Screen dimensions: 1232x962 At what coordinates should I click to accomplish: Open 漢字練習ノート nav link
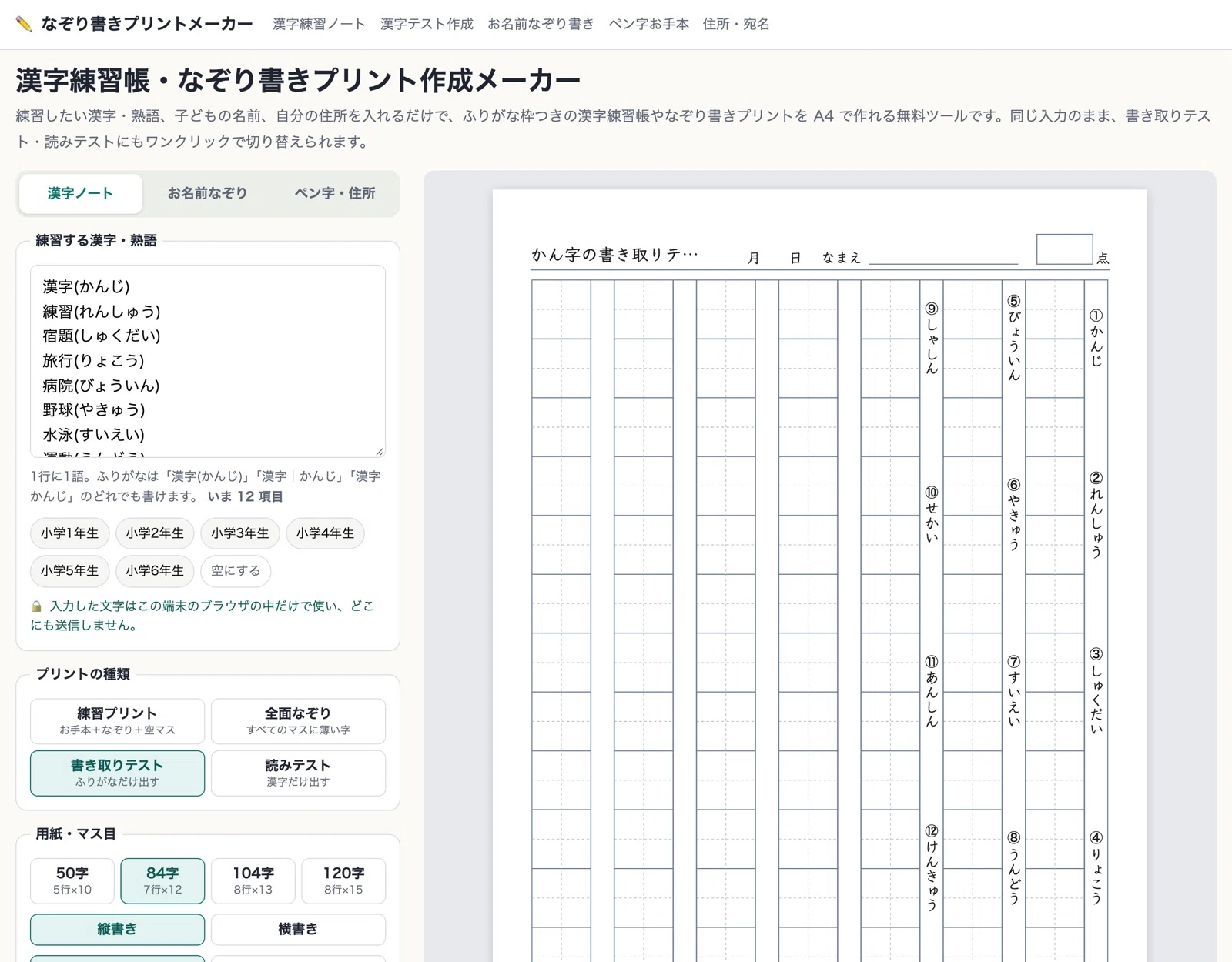click(x=319, y=24)
